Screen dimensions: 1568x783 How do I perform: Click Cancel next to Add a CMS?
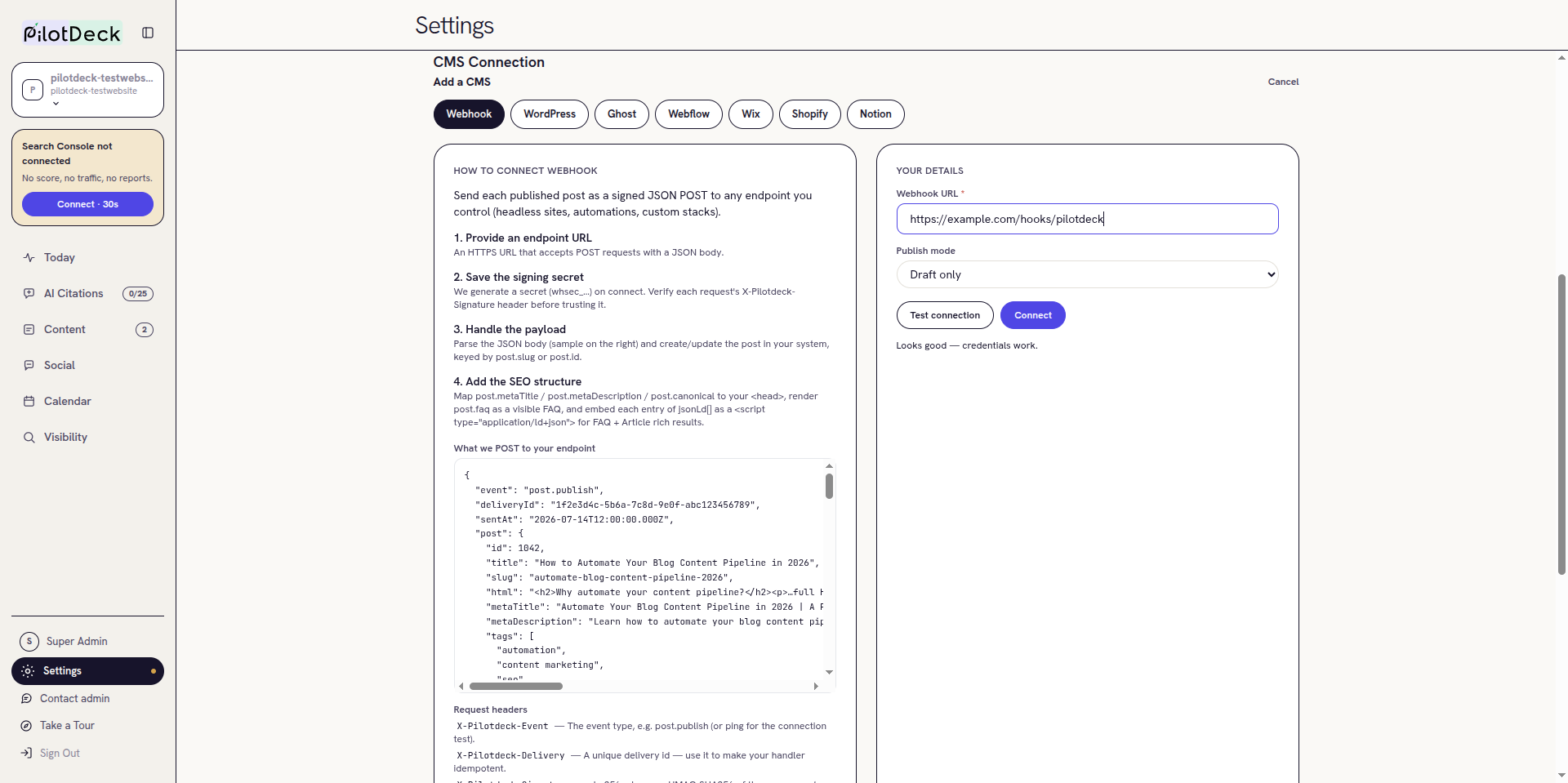click(1283, 82)
